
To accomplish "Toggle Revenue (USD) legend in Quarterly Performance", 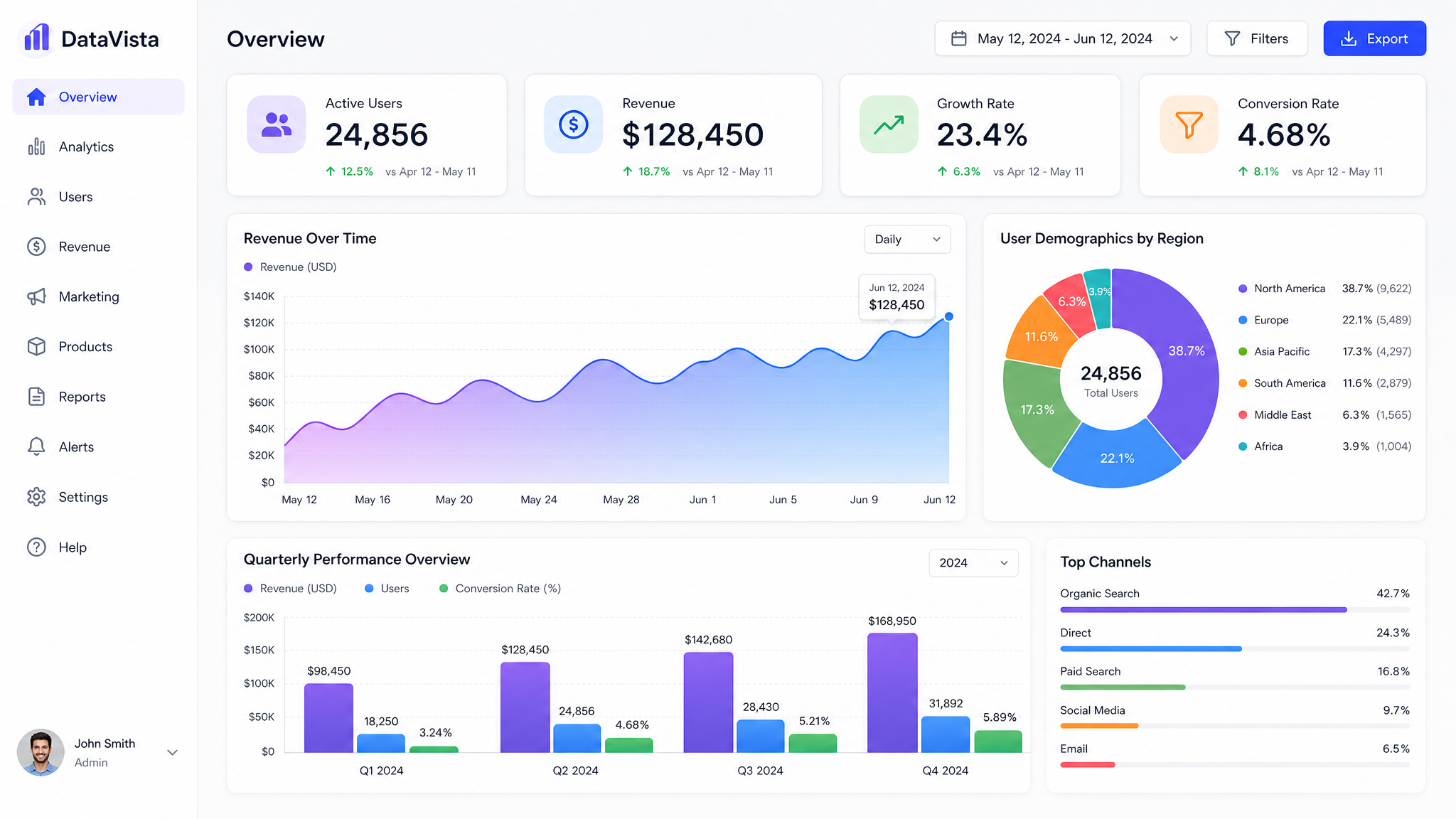I will [290, 589].
